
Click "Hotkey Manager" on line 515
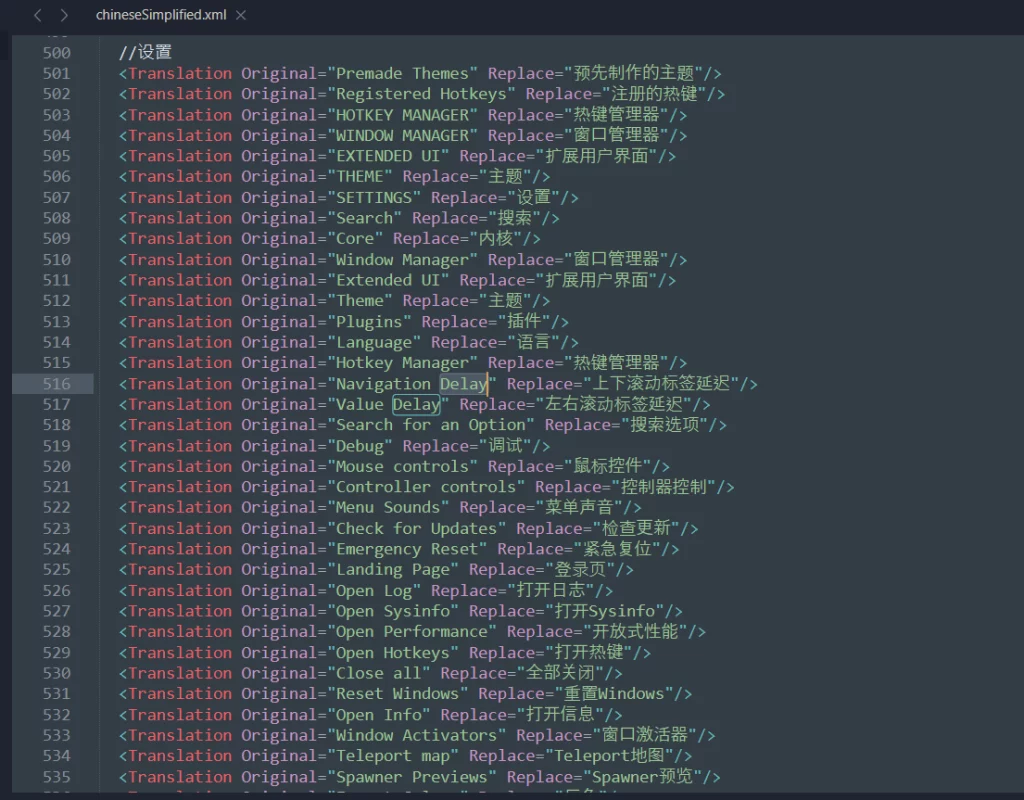[402, 362]
